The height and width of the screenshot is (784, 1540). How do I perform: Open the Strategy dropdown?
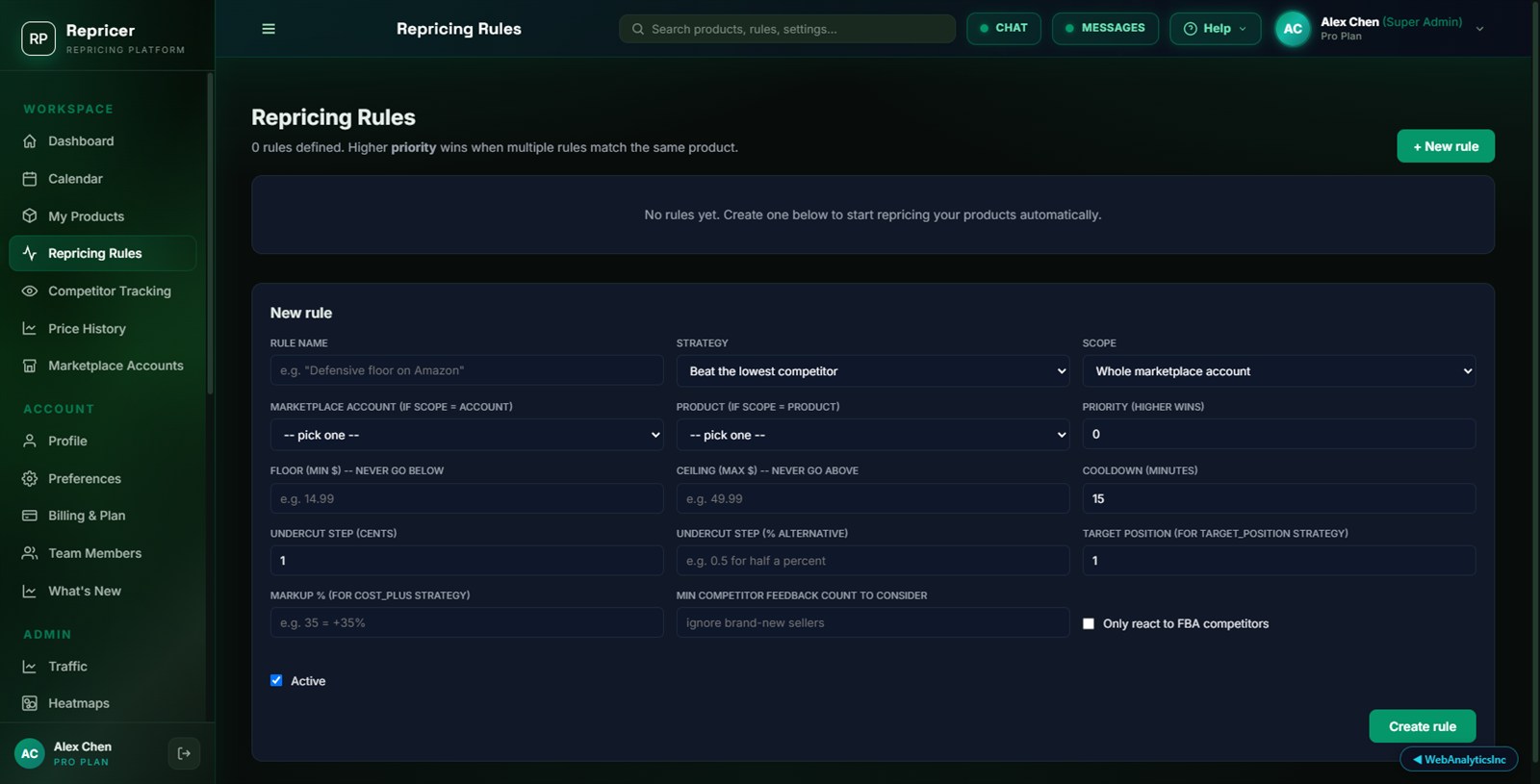coord(873,371)
